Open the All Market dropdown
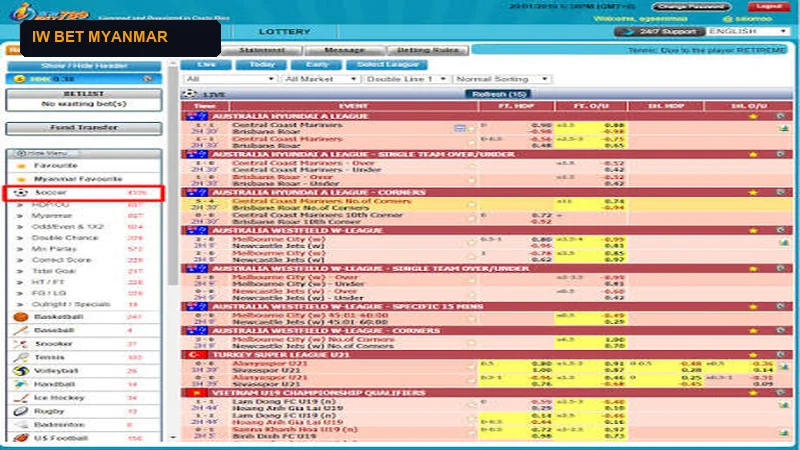 click(x=320, y=79)
